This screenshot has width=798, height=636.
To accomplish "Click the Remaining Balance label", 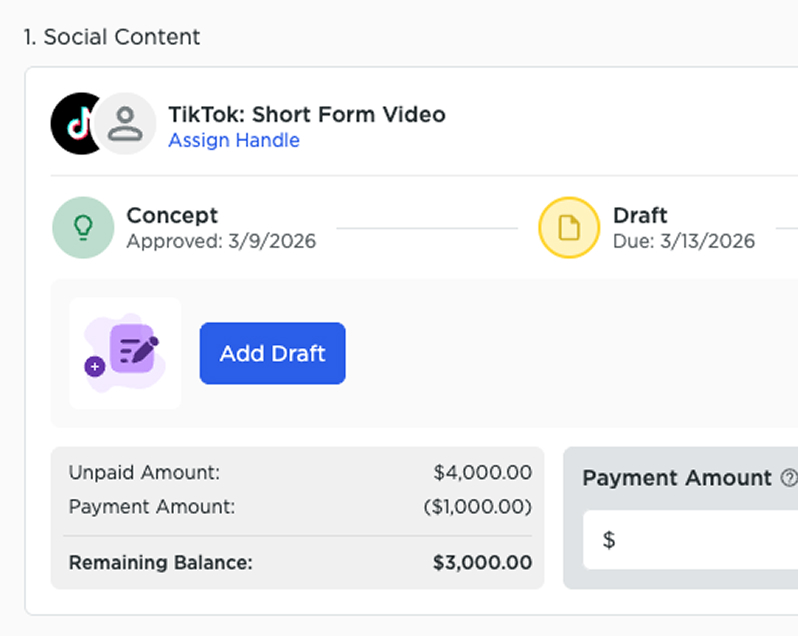I will [x=161, y=563].
